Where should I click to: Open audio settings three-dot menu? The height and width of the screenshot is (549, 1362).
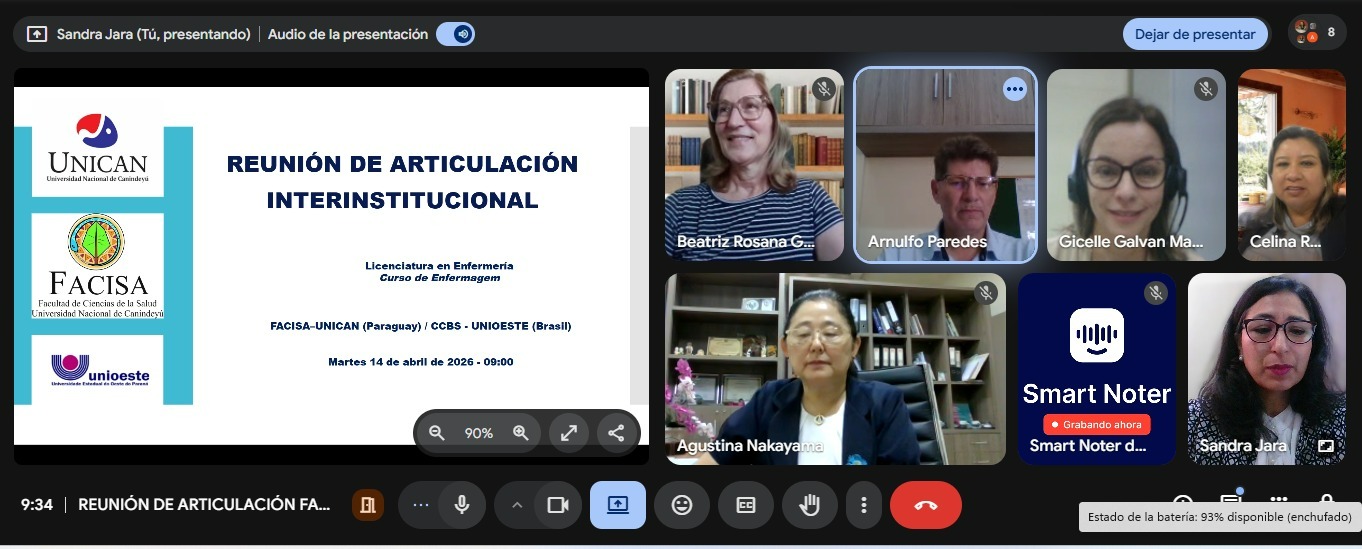click(421, 505)
